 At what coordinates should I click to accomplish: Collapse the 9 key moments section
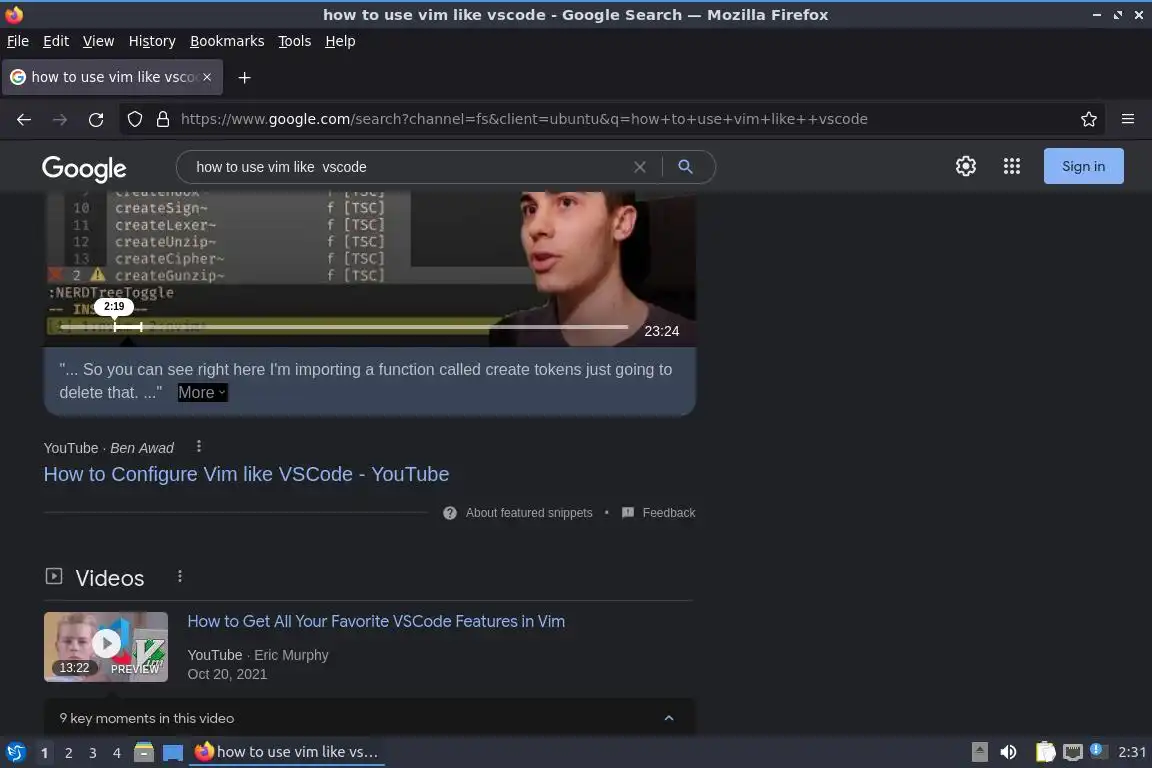[669, 718]
